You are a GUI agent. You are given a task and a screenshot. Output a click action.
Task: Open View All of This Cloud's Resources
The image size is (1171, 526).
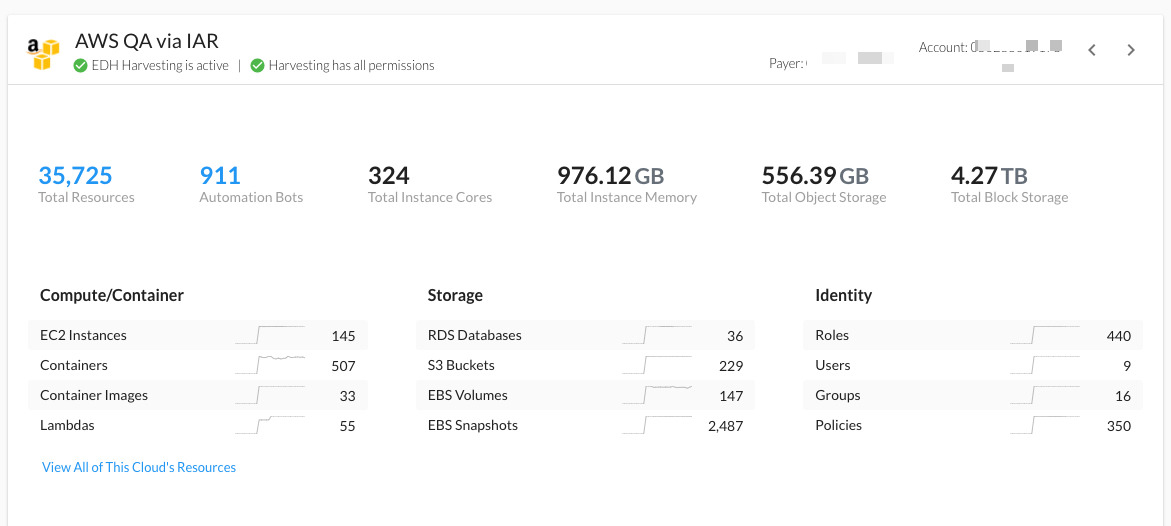click(x=139, y=467)
